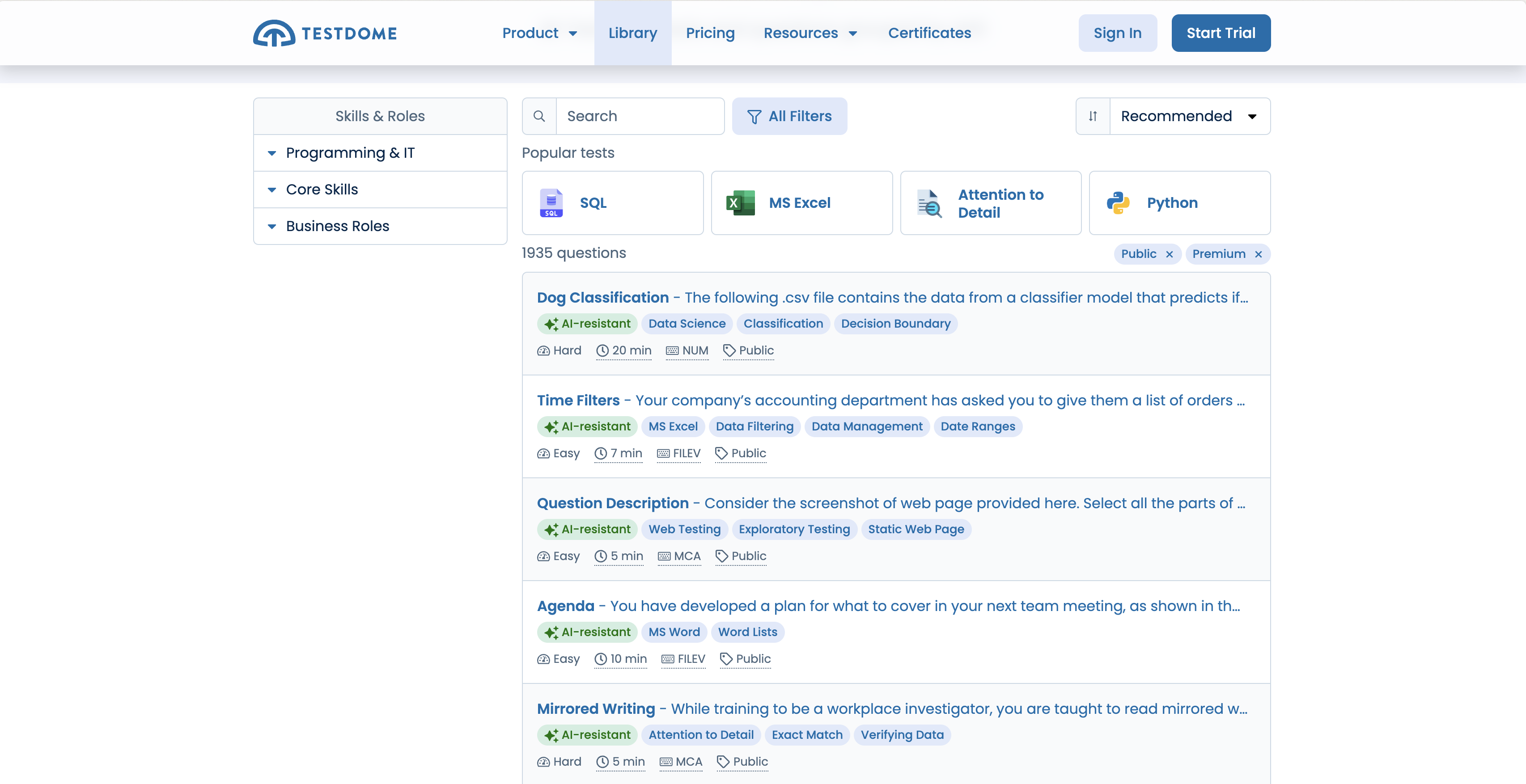Viewport: 1526px width, 784px height.
Task: Remove the Public filter chip
Action: click(x=1170, y=254)
